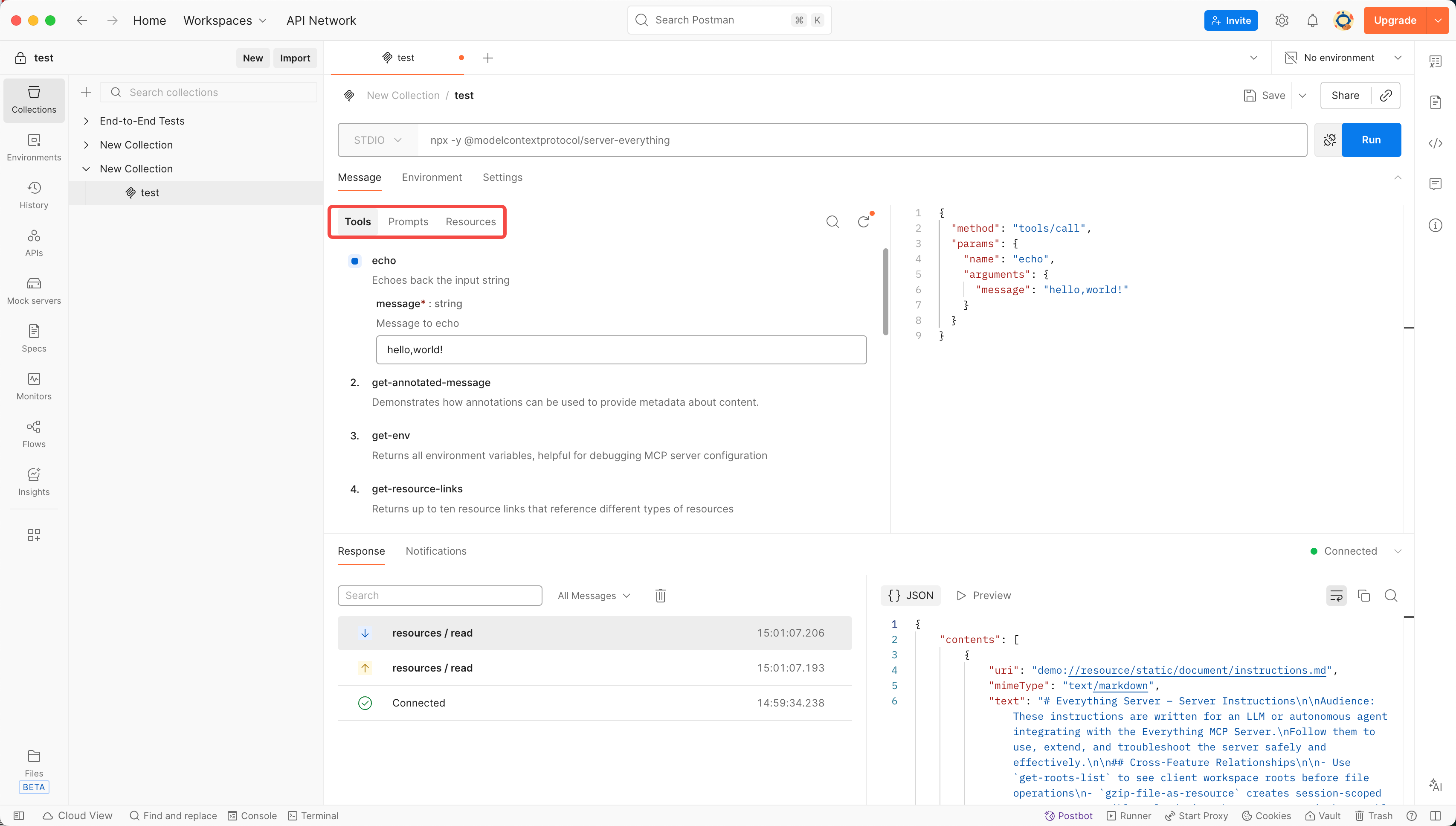Click the refresh capabilities icon

click(863, 222)
